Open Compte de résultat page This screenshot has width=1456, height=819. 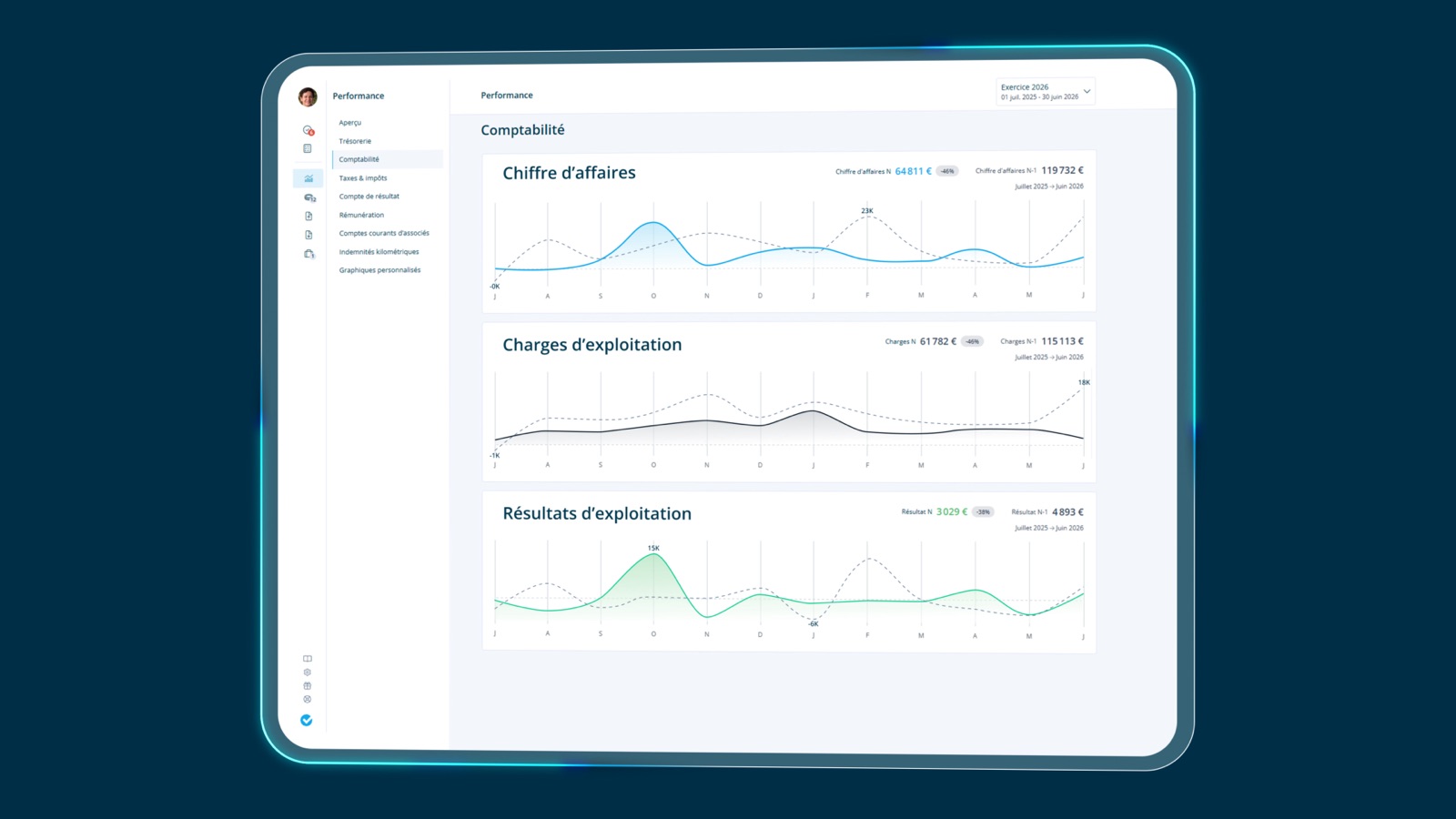tap(369, 197)
